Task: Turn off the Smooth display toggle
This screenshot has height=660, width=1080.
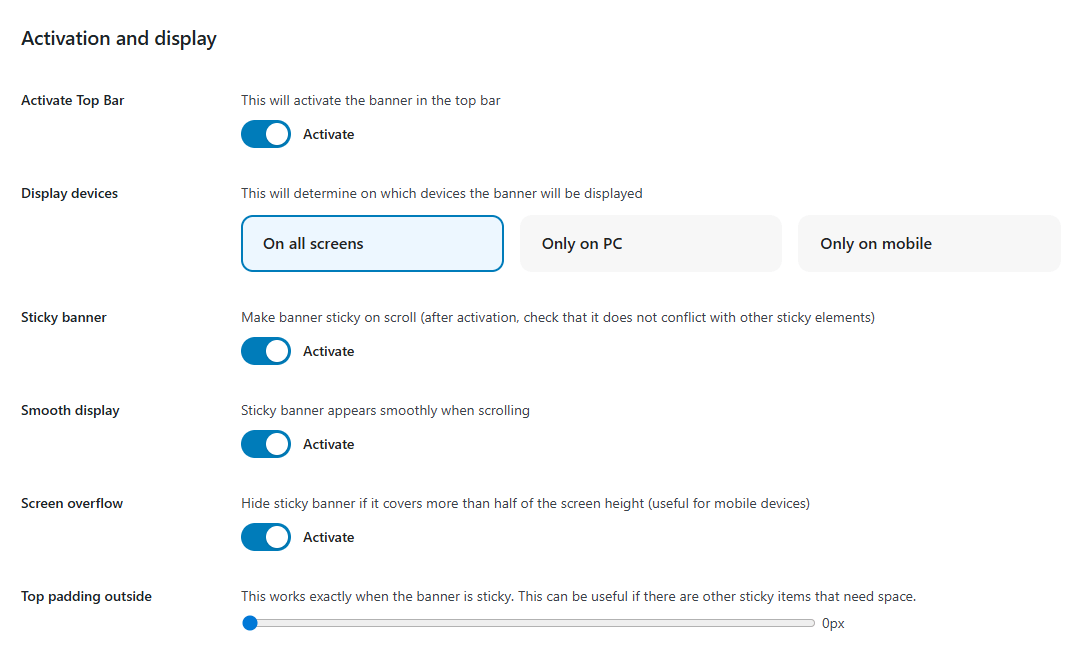Action: (x=266, y=444)
